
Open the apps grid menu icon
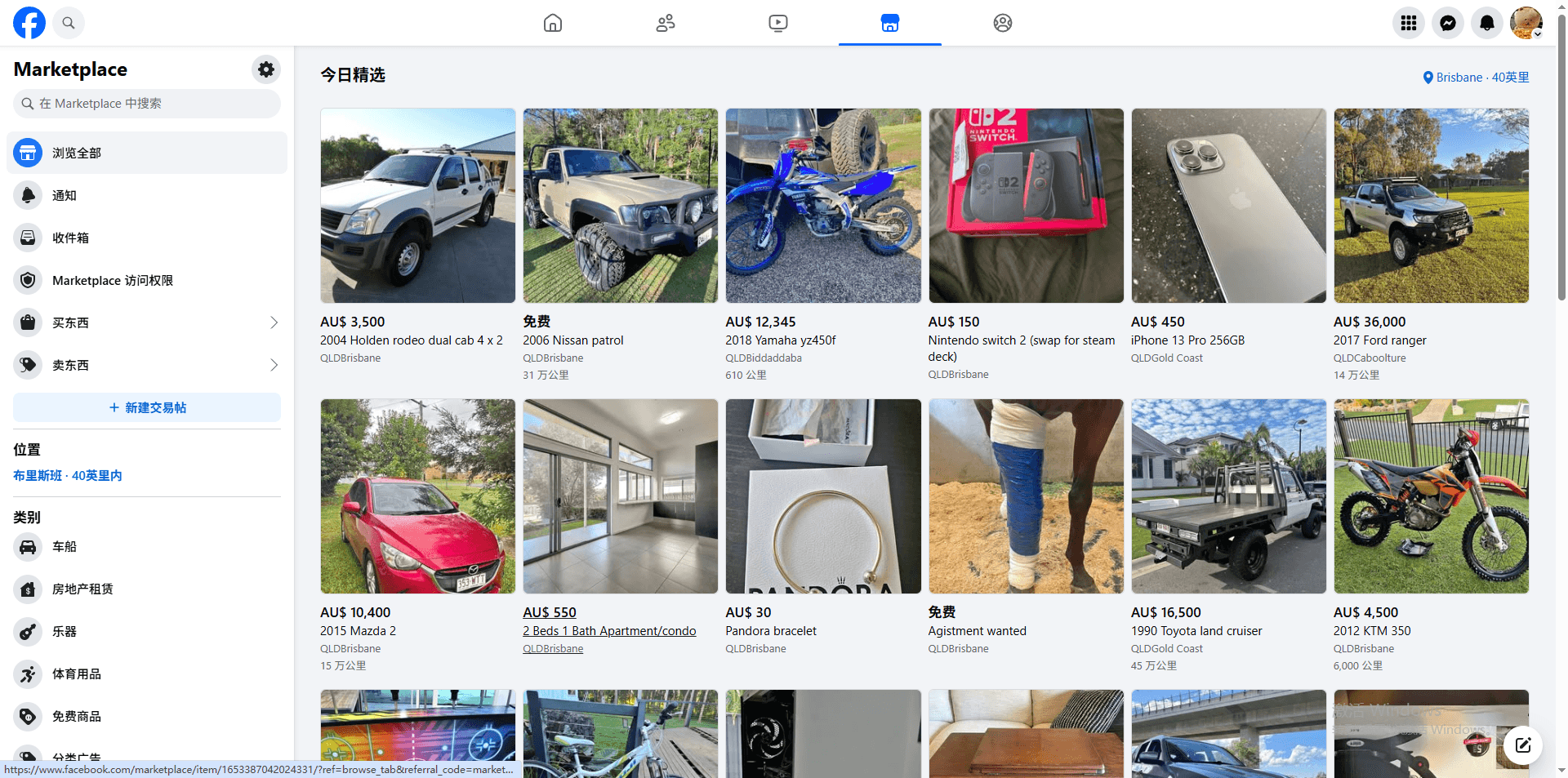click(x=1409, y=23)
